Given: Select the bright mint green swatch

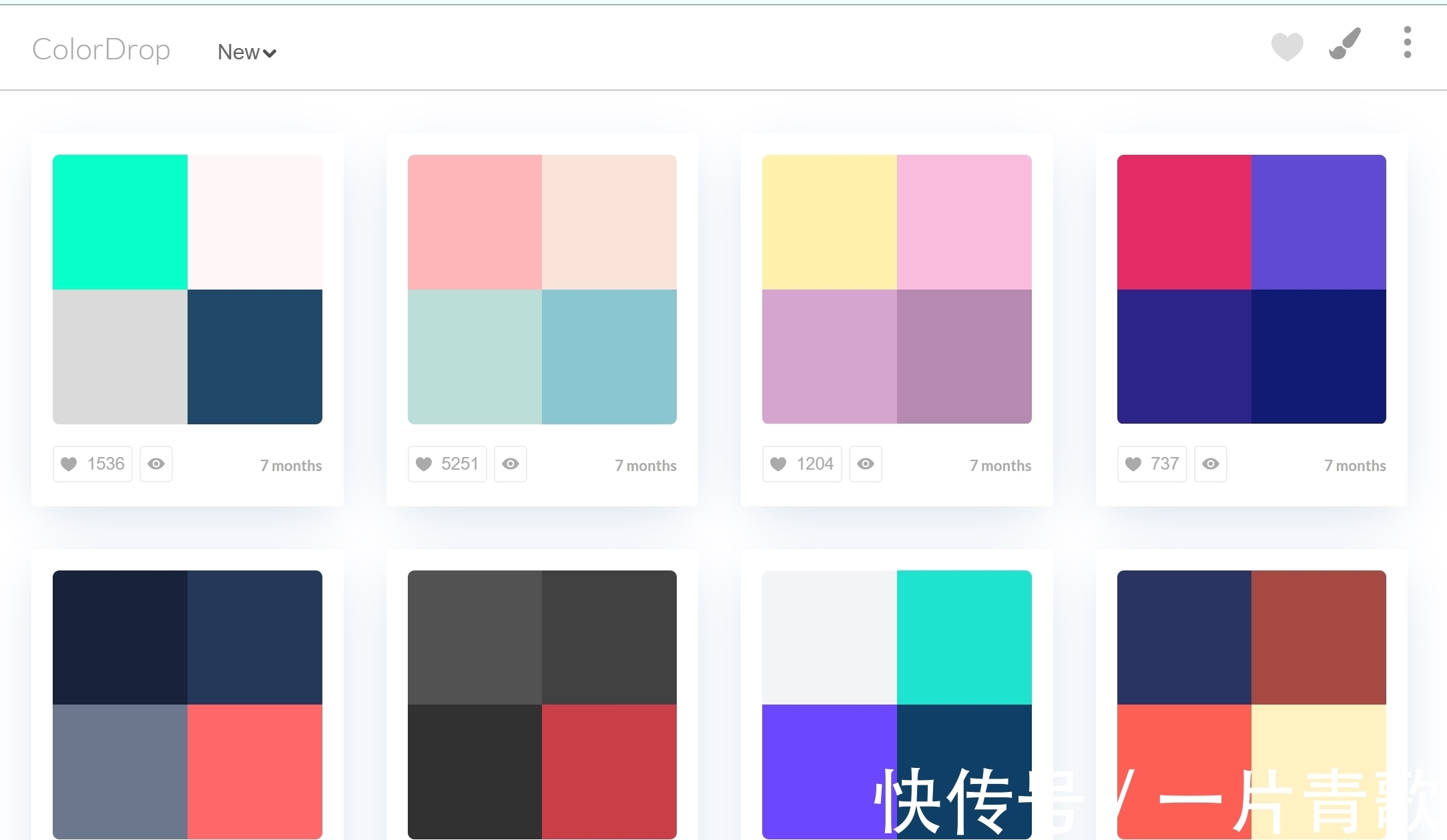Looking at the screenshot, I should pos(120,222).
